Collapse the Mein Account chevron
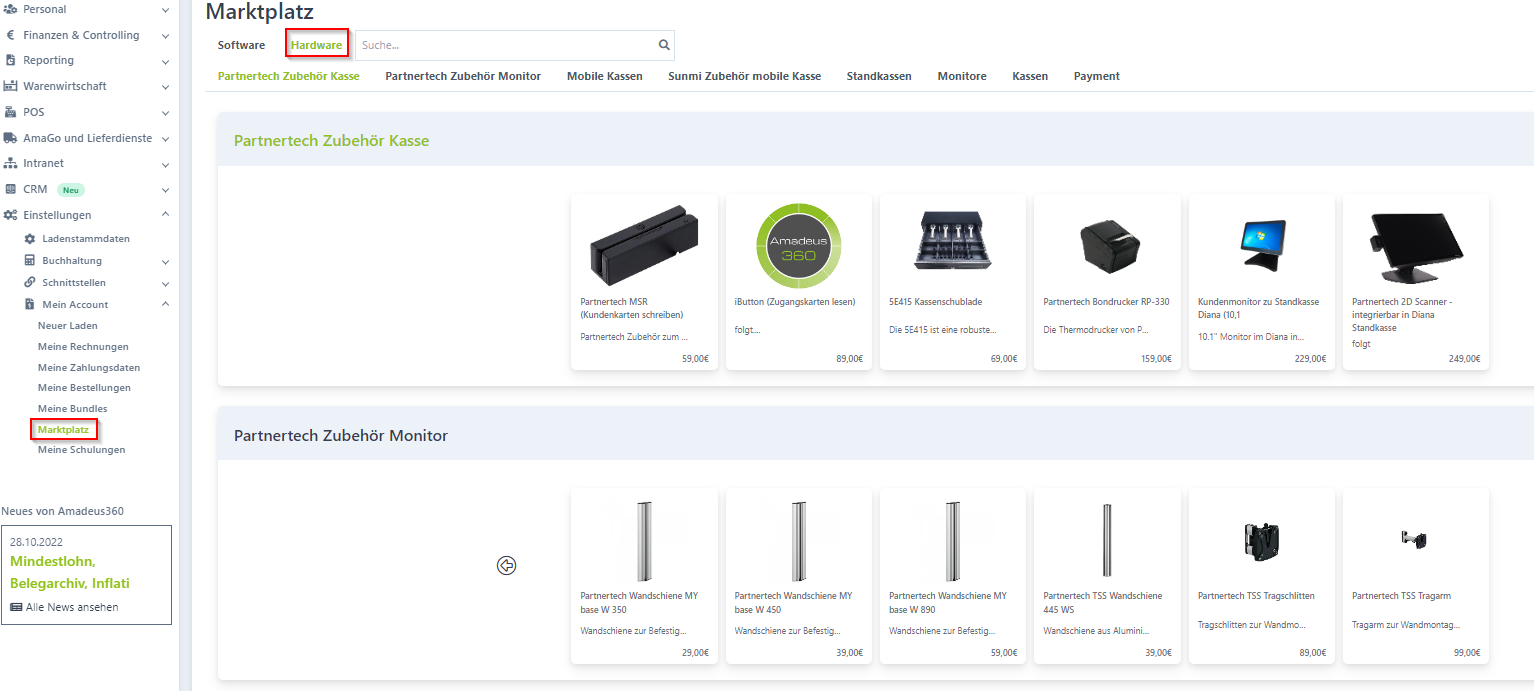Viewport: 1534px width, 691px height. point(165,304)
